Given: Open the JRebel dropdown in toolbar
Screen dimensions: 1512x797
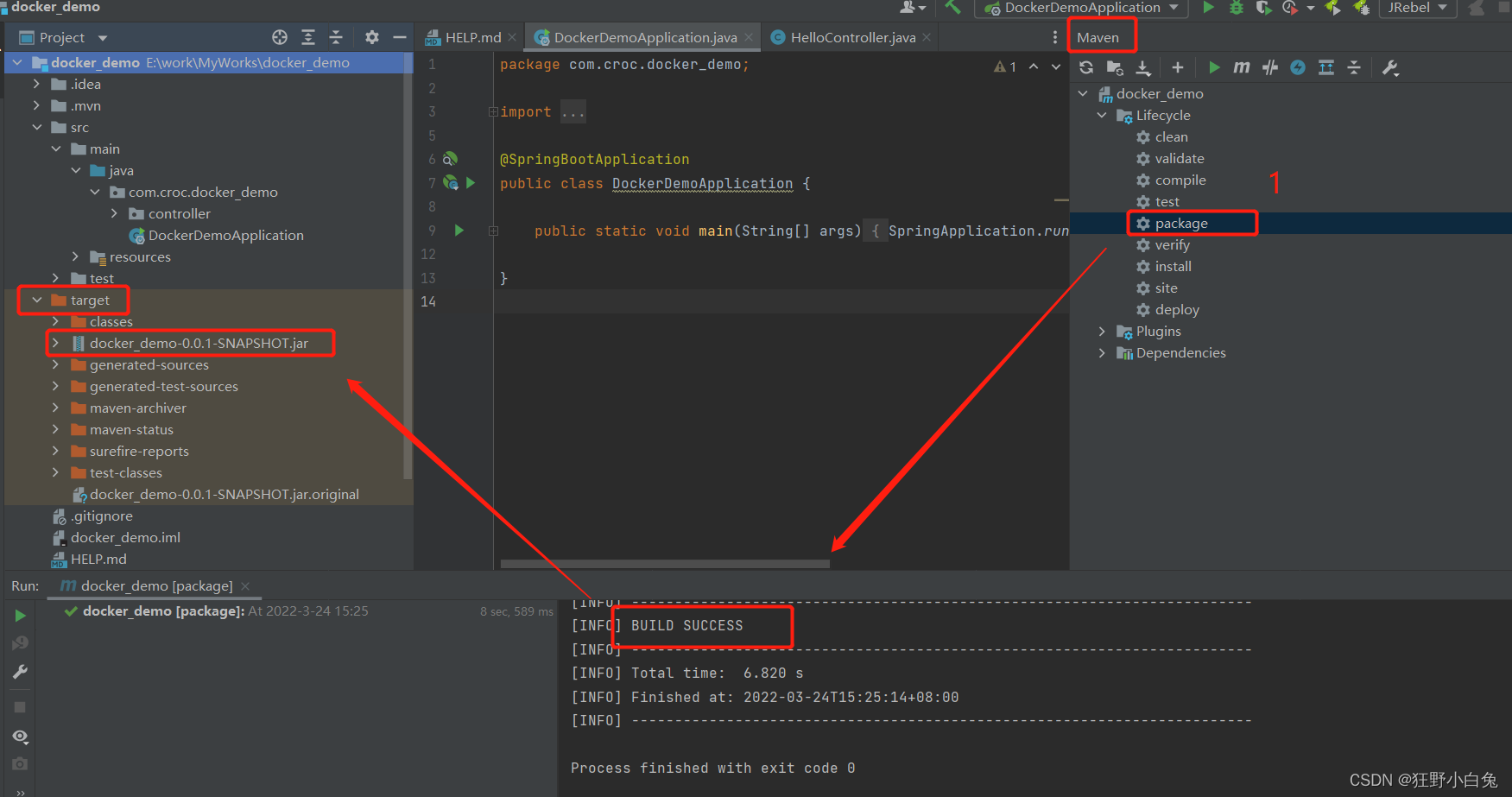Looking at the screenshot, I should pos(1417,8).
